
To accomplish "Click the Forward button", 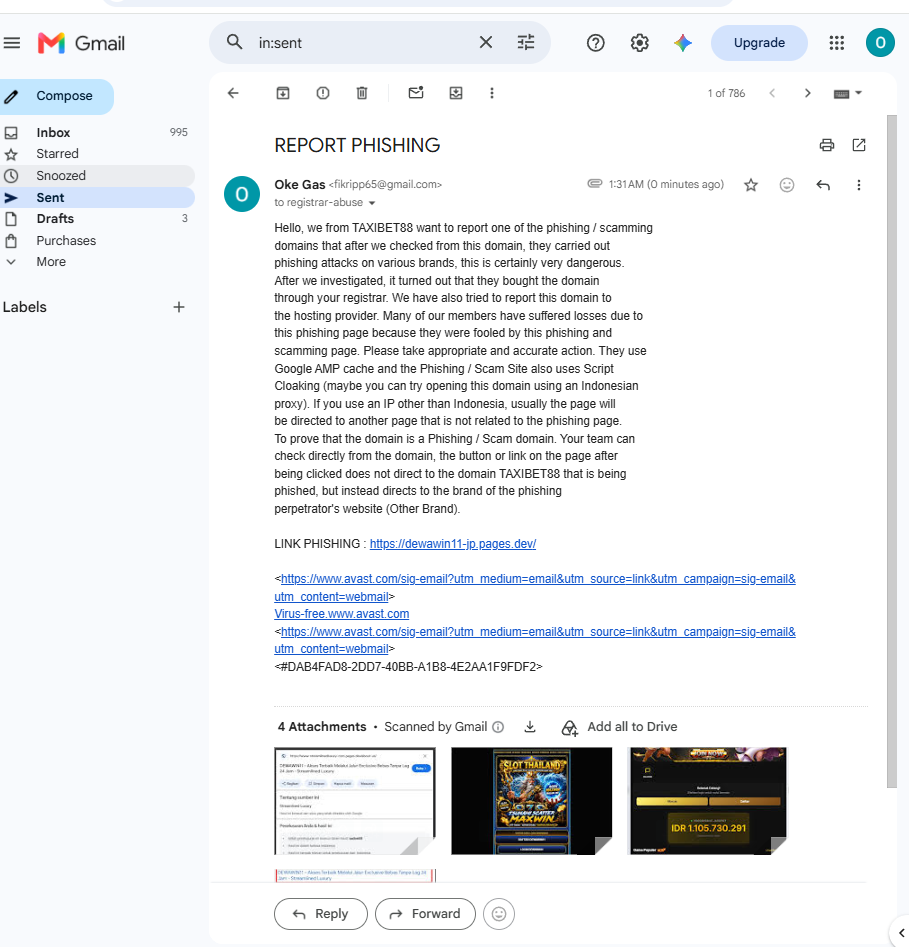I will (425, 914).
